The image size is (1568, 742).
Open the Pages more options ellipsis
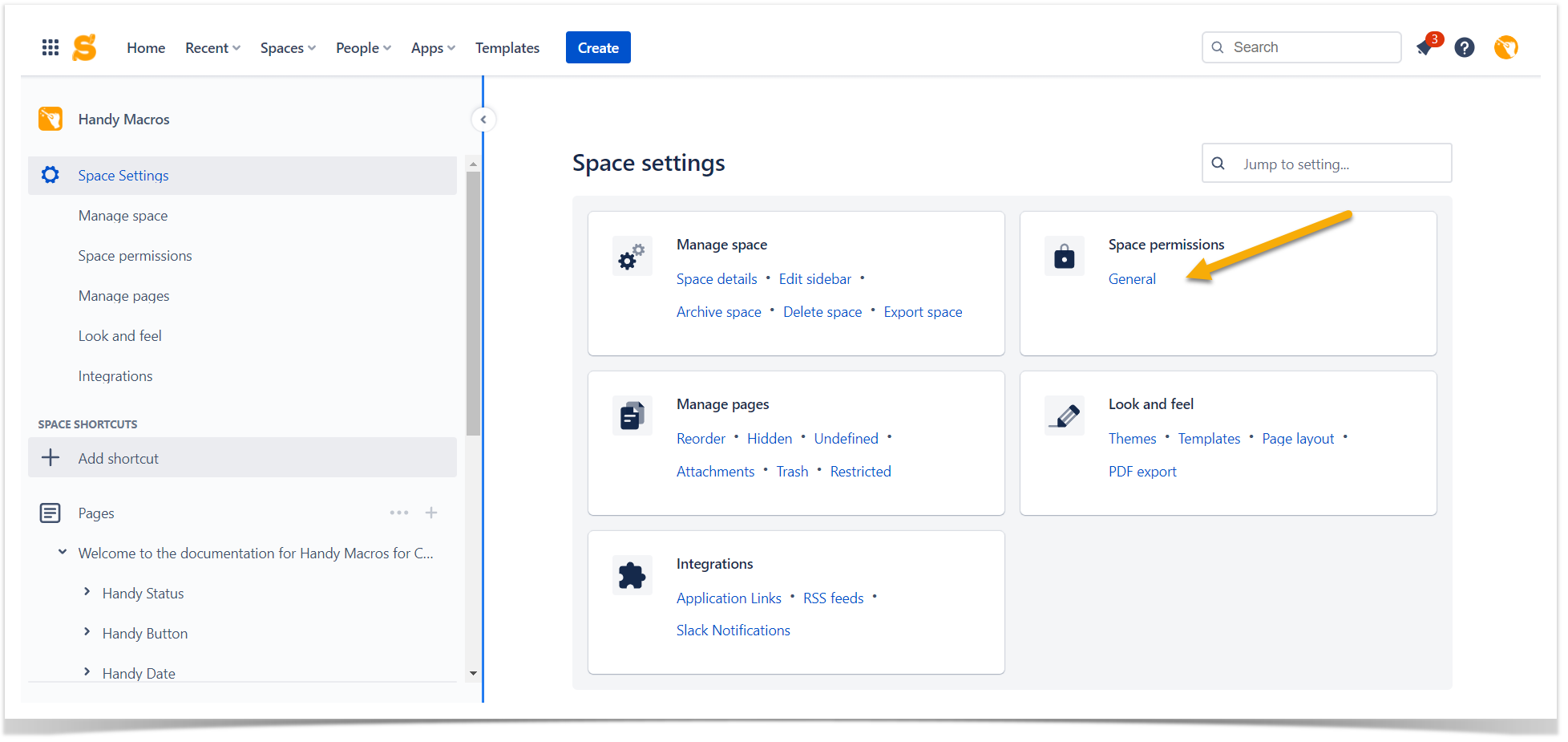399,513
